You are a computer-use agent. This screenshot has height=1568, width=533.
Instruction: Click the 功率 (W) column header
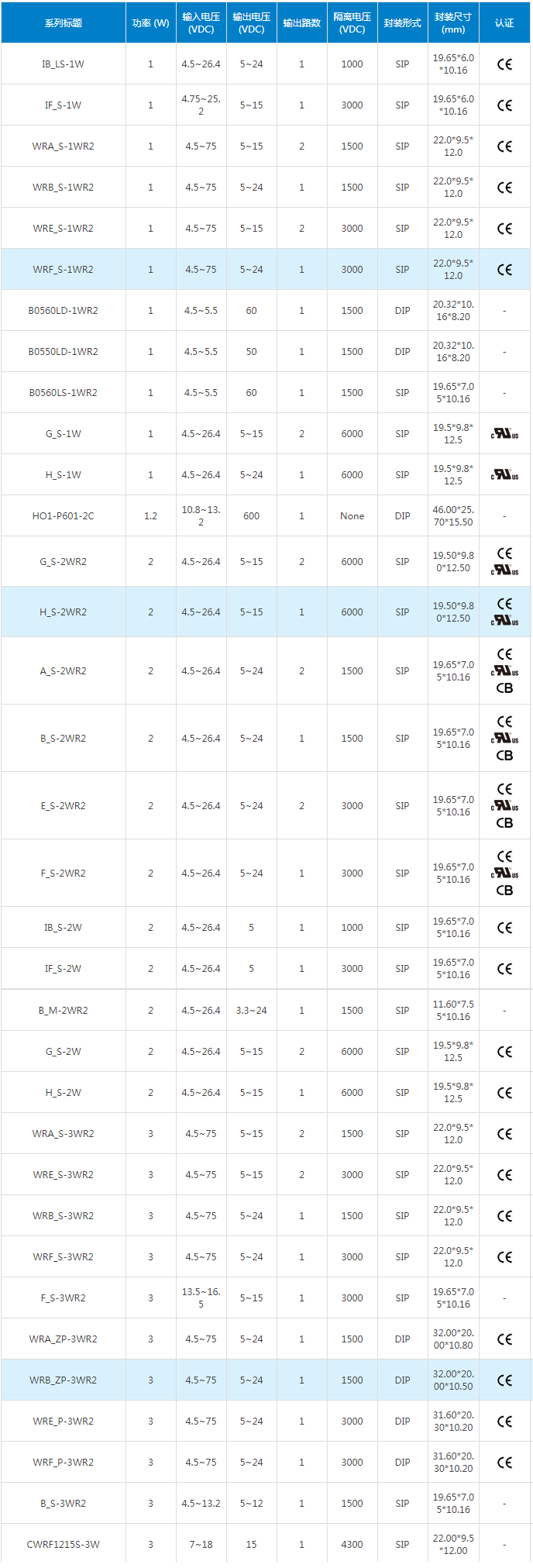(x=150, y=23)
